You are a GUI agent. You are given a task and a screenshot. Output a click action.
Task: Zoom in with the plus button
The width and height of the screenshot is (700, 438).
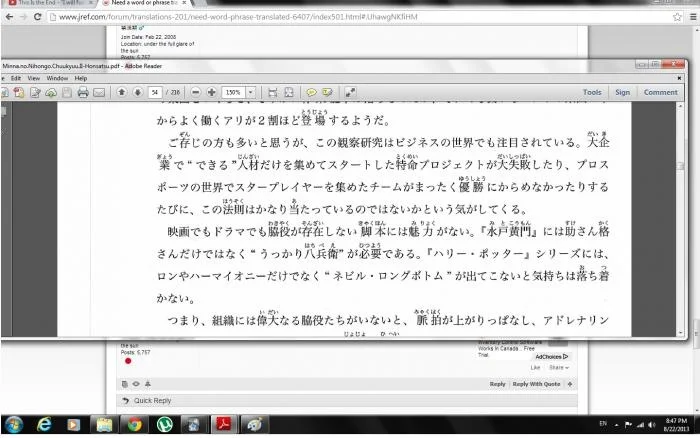pyautogui.click(x=212, y=92)
